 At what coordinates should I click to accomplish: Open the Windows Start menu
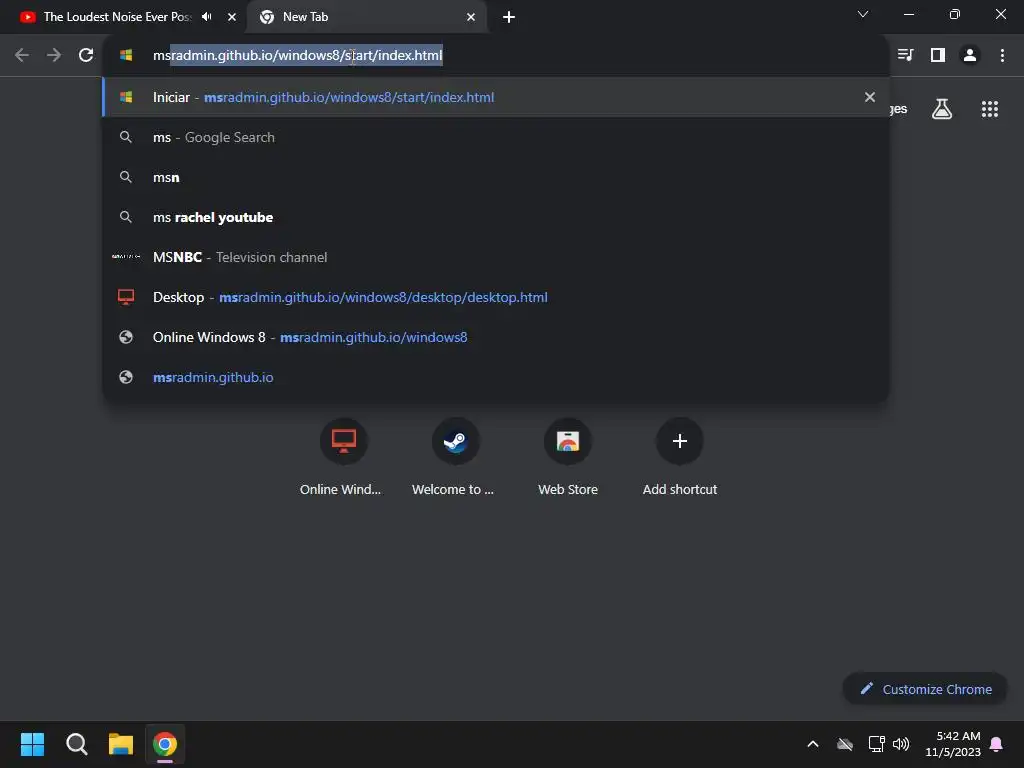pyautogui.click(x=32, y=744)
